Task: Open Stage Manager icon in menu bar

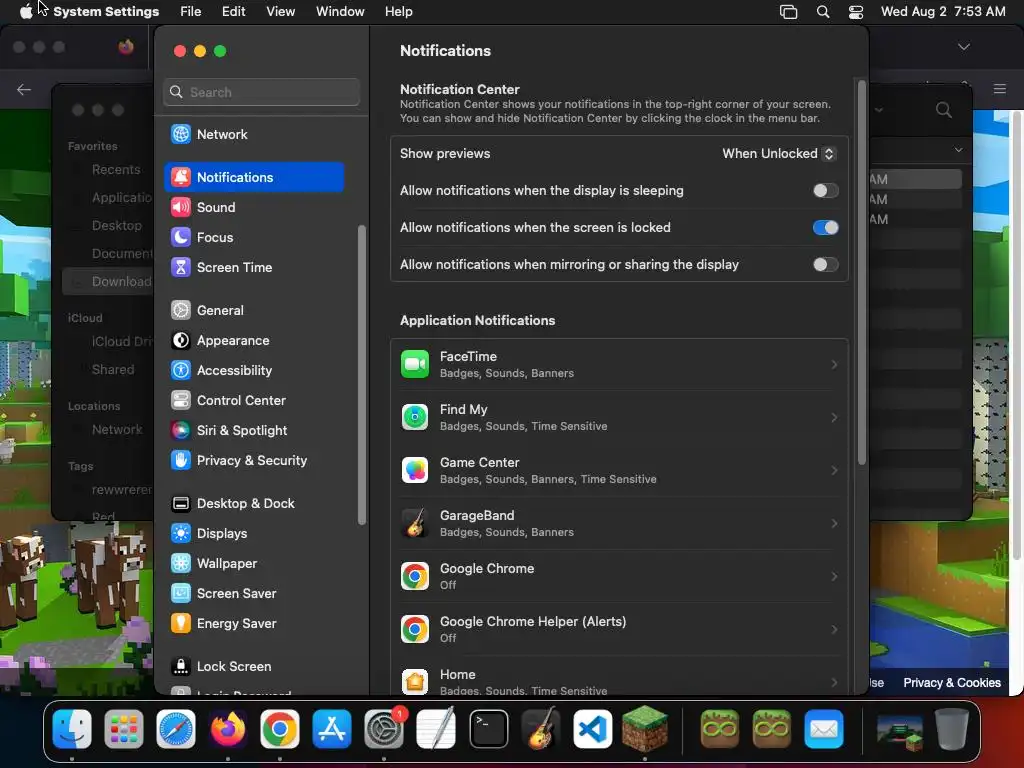Action: (x=788, y=12)
